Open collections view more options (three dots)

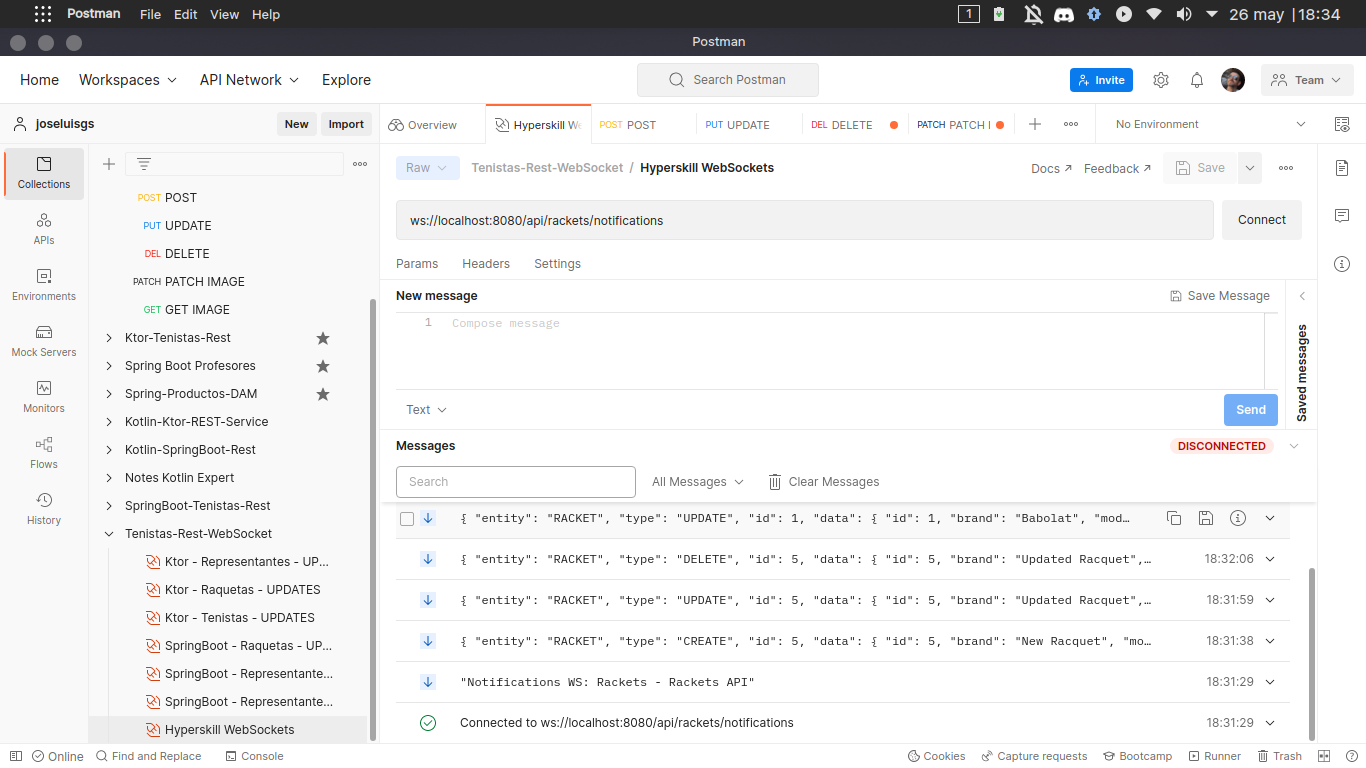pos(360,164)
